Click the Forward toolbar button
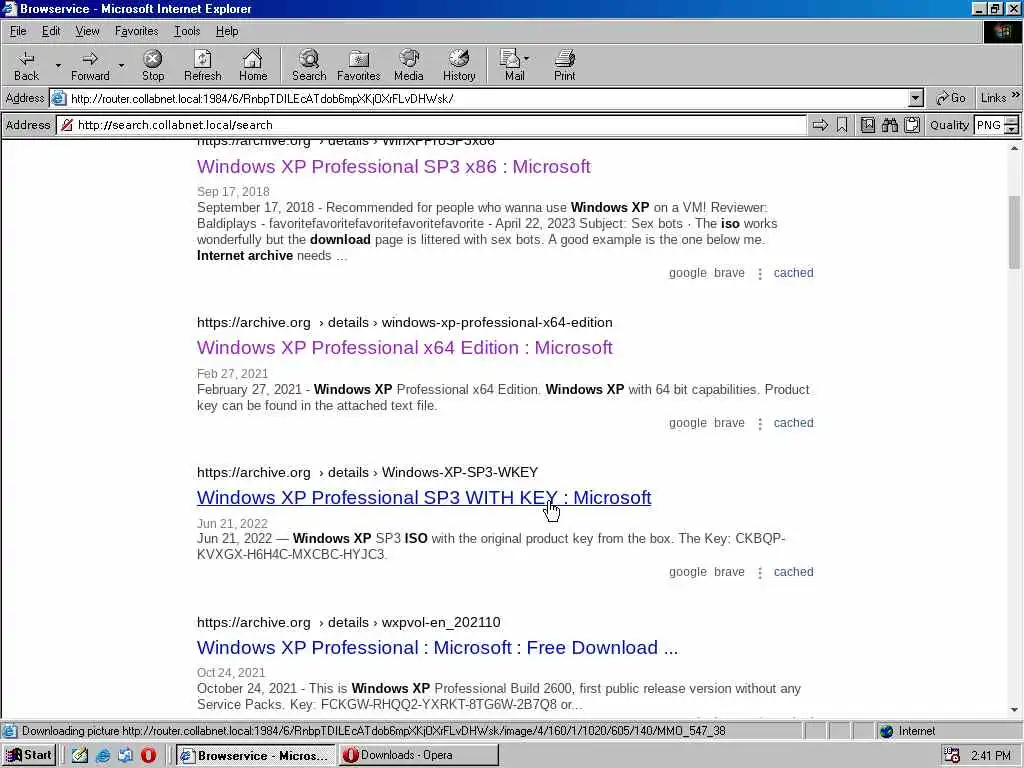 click(90, 65)
